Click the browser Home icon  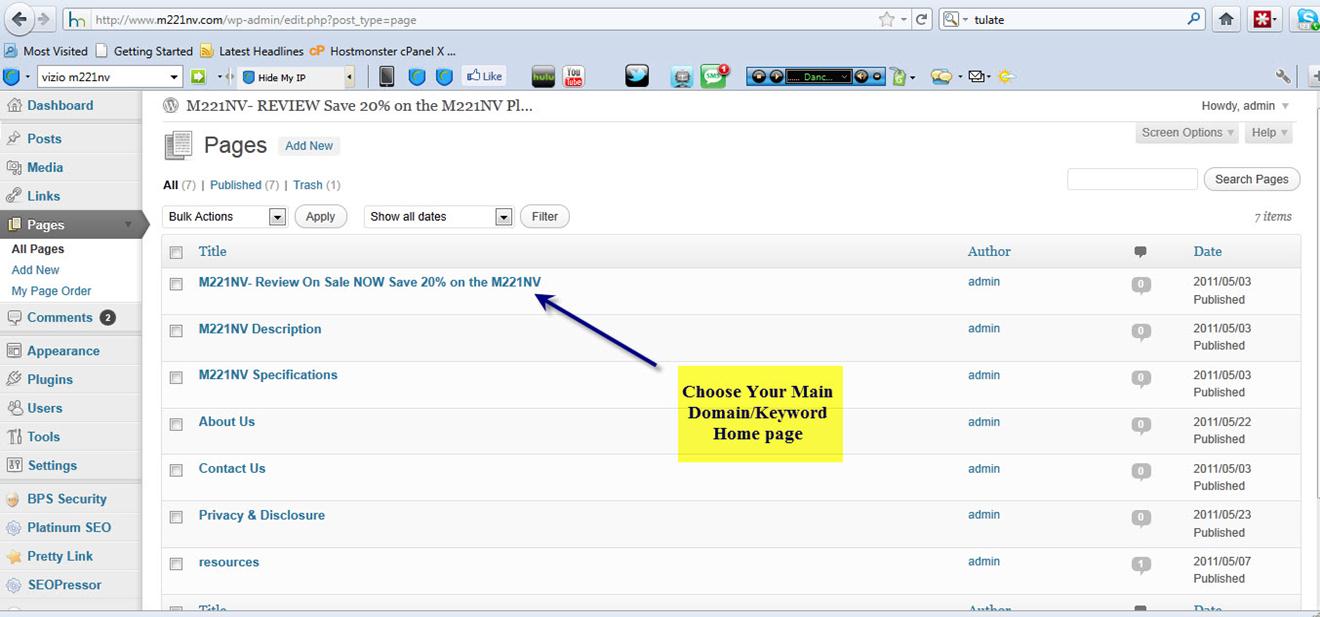coord(1226,19)
